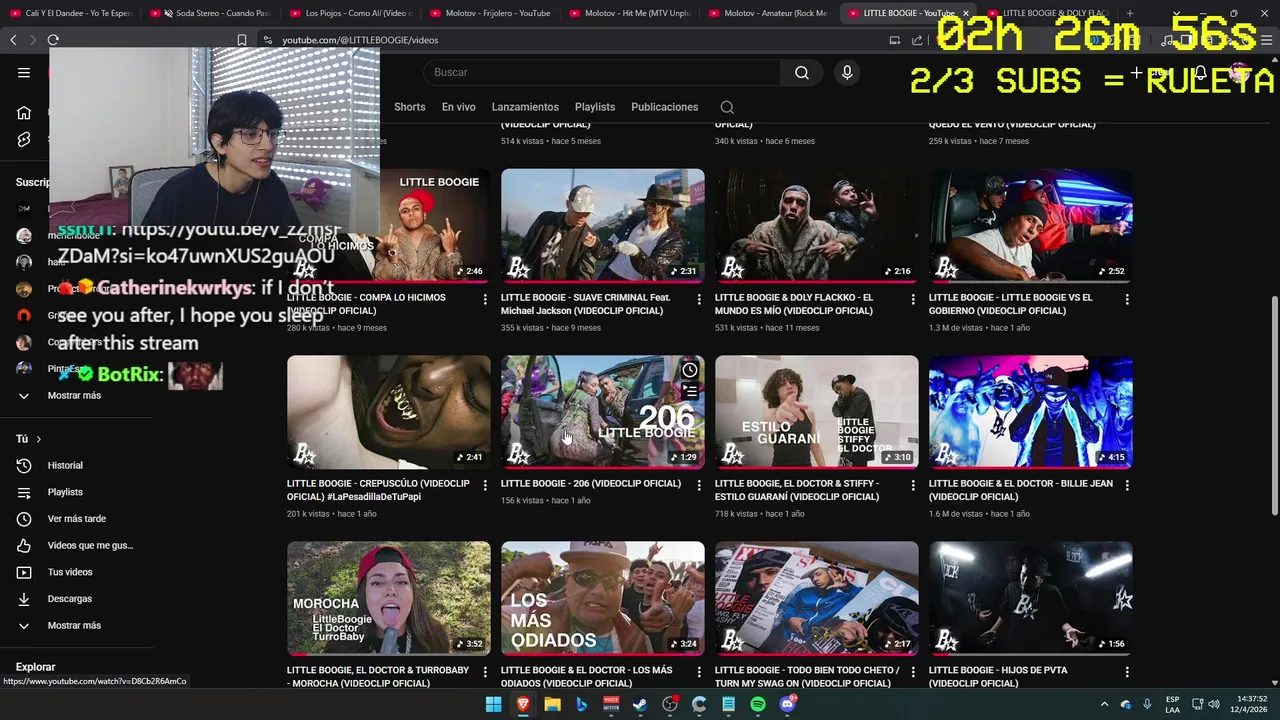This screenshot has height=720, width=1280.
Task: Open the channel search magnifier icon
Action: tap(727, 107)
